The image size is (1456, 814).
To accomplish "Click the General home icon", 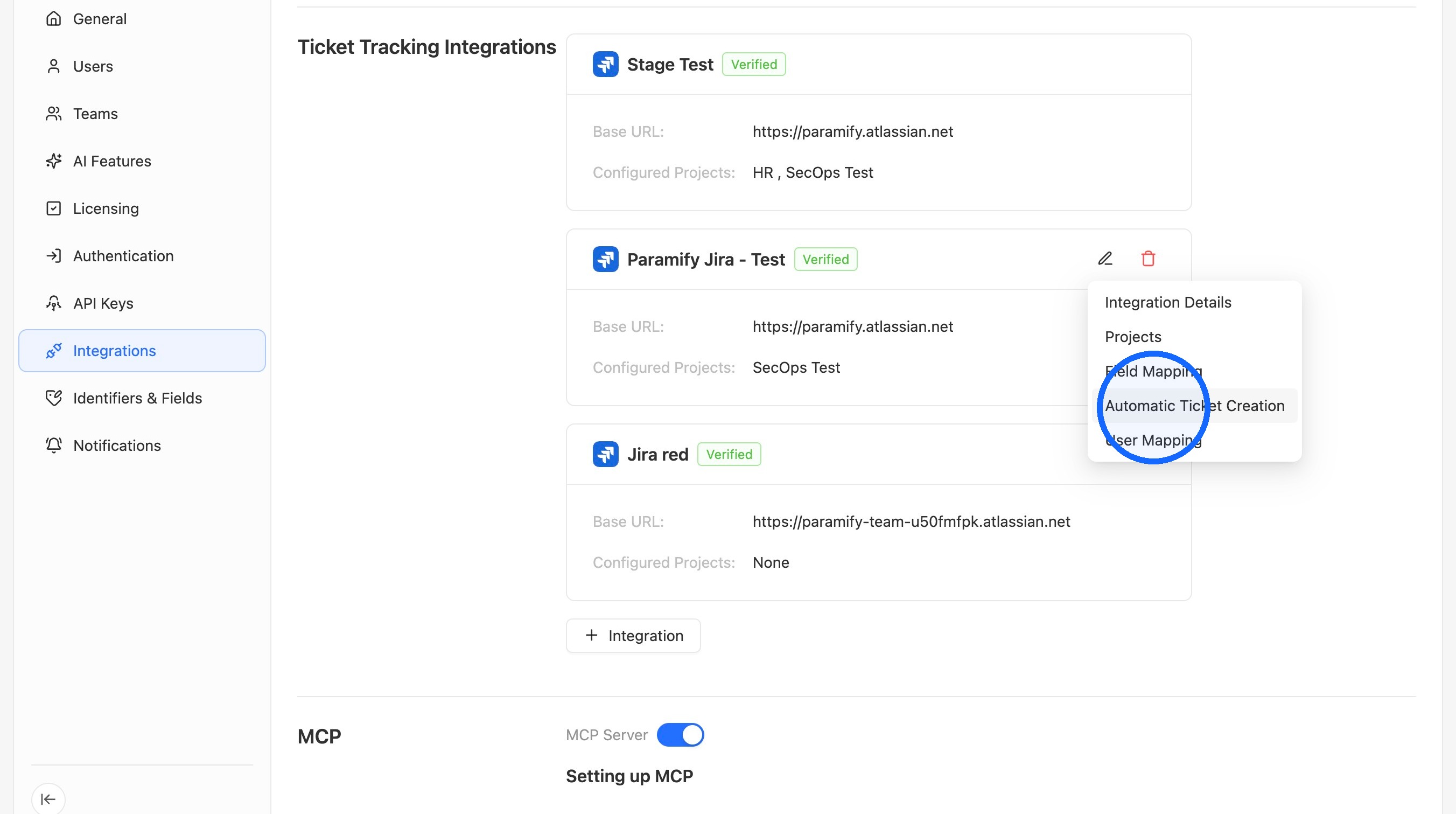I will (53, 19).
